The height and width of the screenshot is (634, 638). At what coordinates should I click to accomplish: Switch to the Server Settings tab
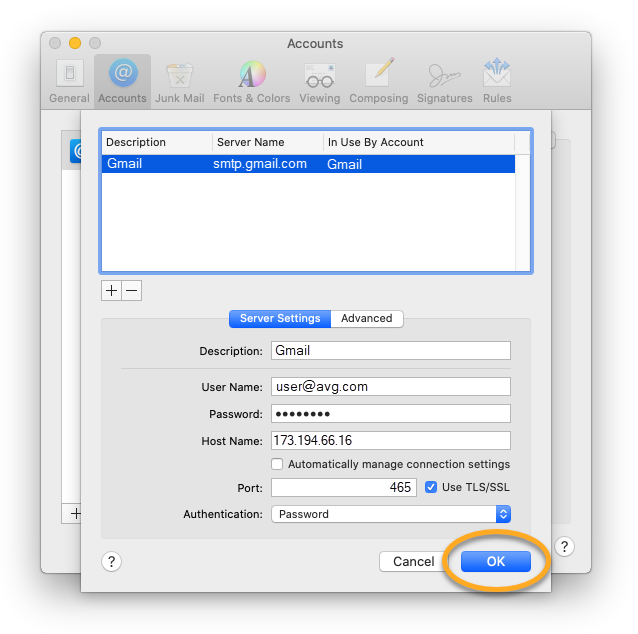280,318
